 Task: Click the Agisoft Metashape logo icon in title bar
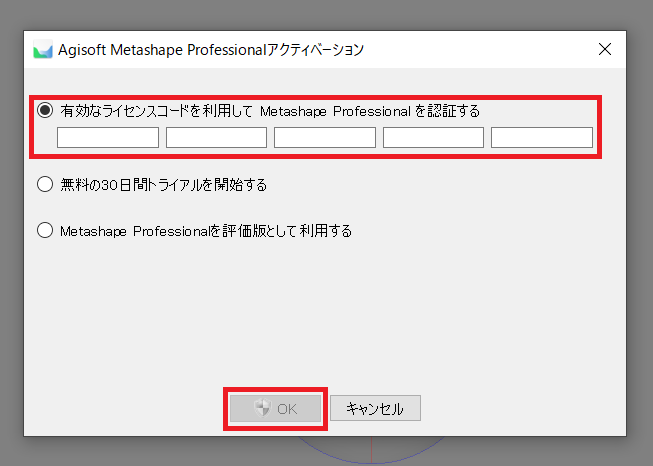click(x=43, y=50)
